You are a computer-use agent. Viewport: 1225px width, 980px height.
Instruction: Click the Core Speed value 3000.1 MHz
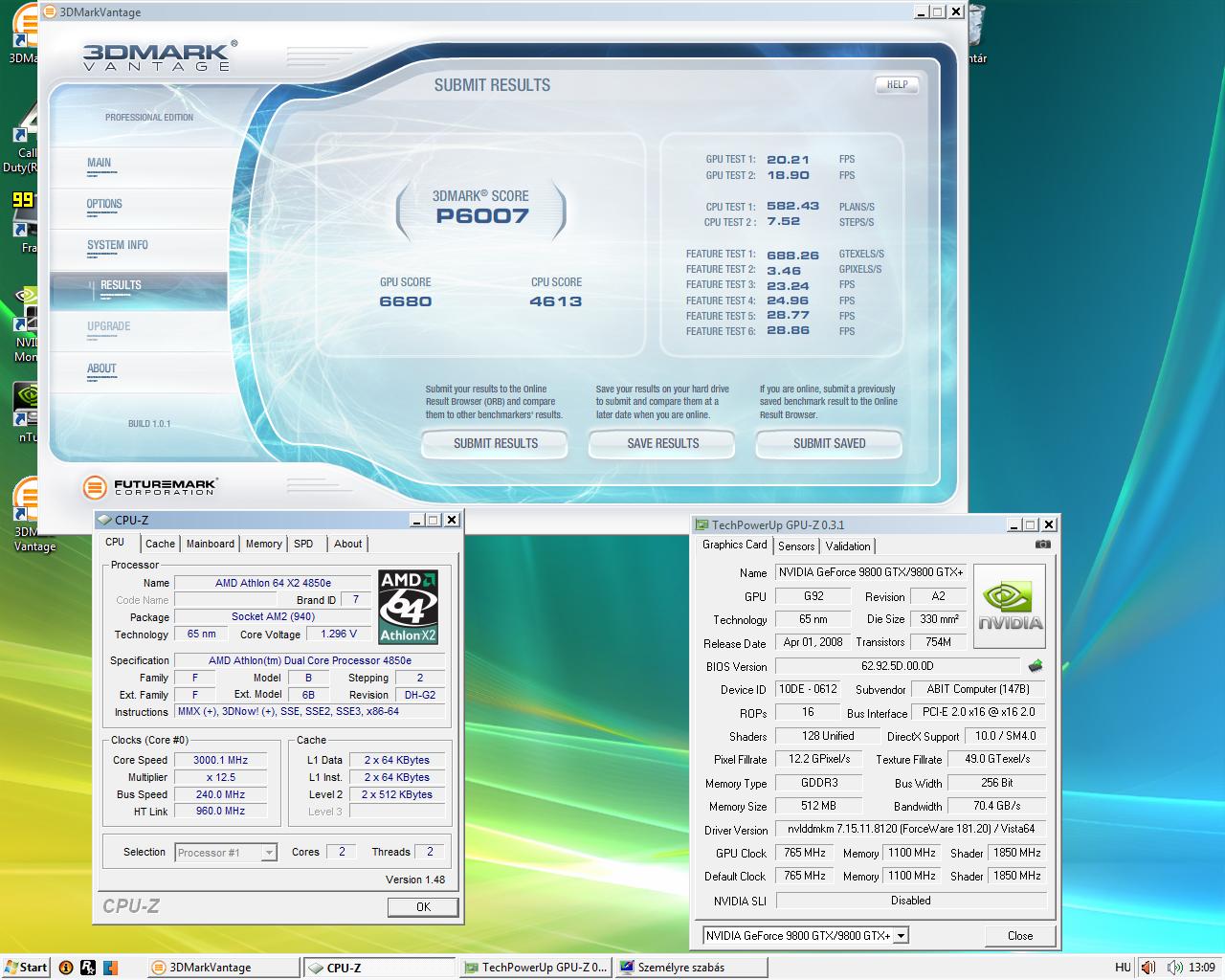coord(221,760)
